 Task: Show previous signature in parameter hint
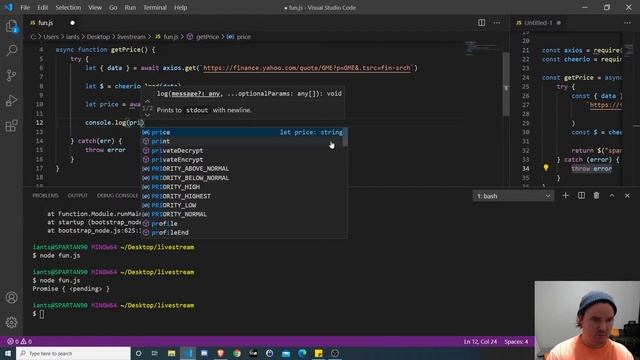click(x=147, y=101)
